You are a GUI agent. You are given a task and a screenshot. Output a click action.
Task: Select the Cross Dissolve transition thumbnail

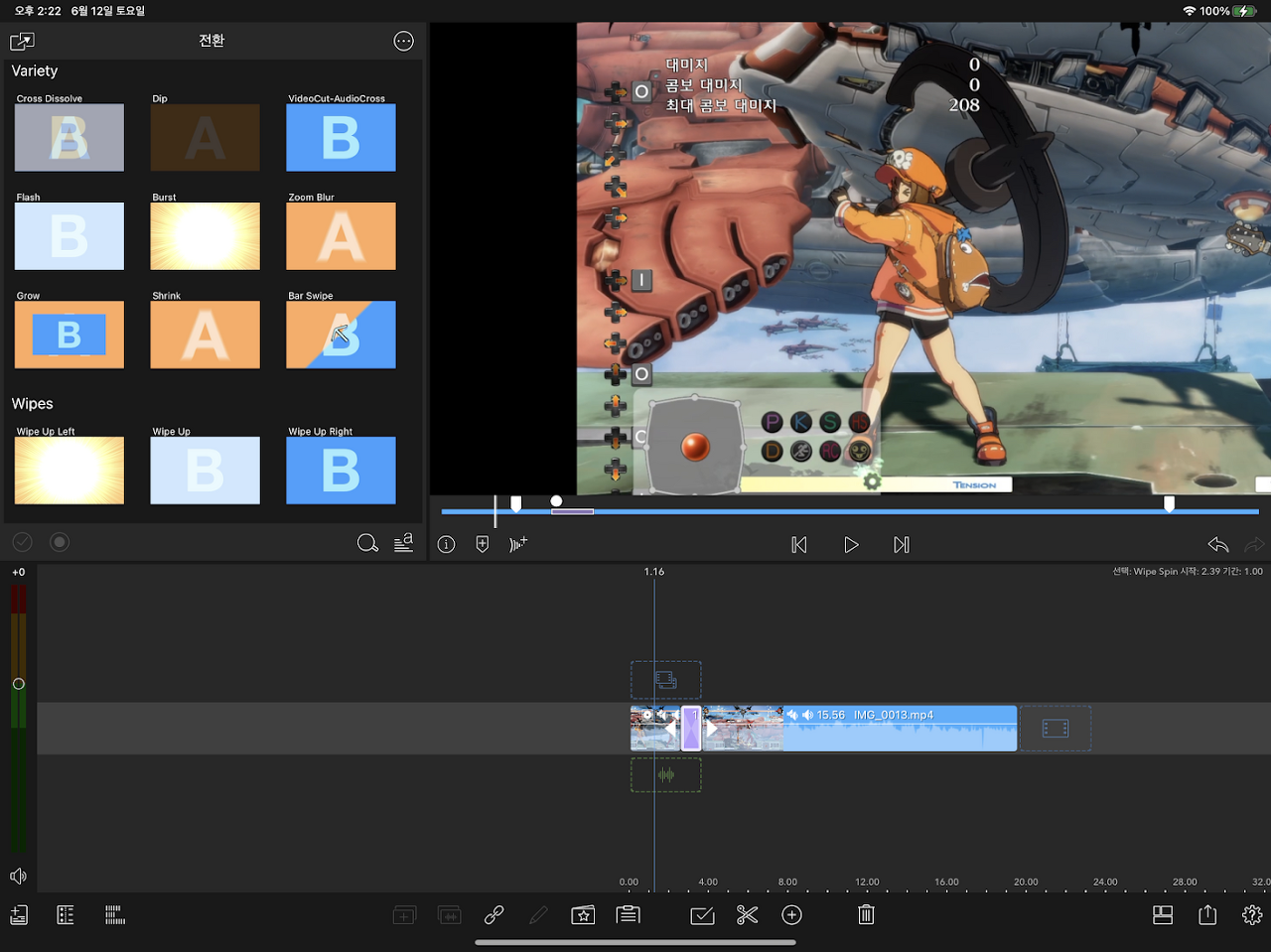(70, 138)
